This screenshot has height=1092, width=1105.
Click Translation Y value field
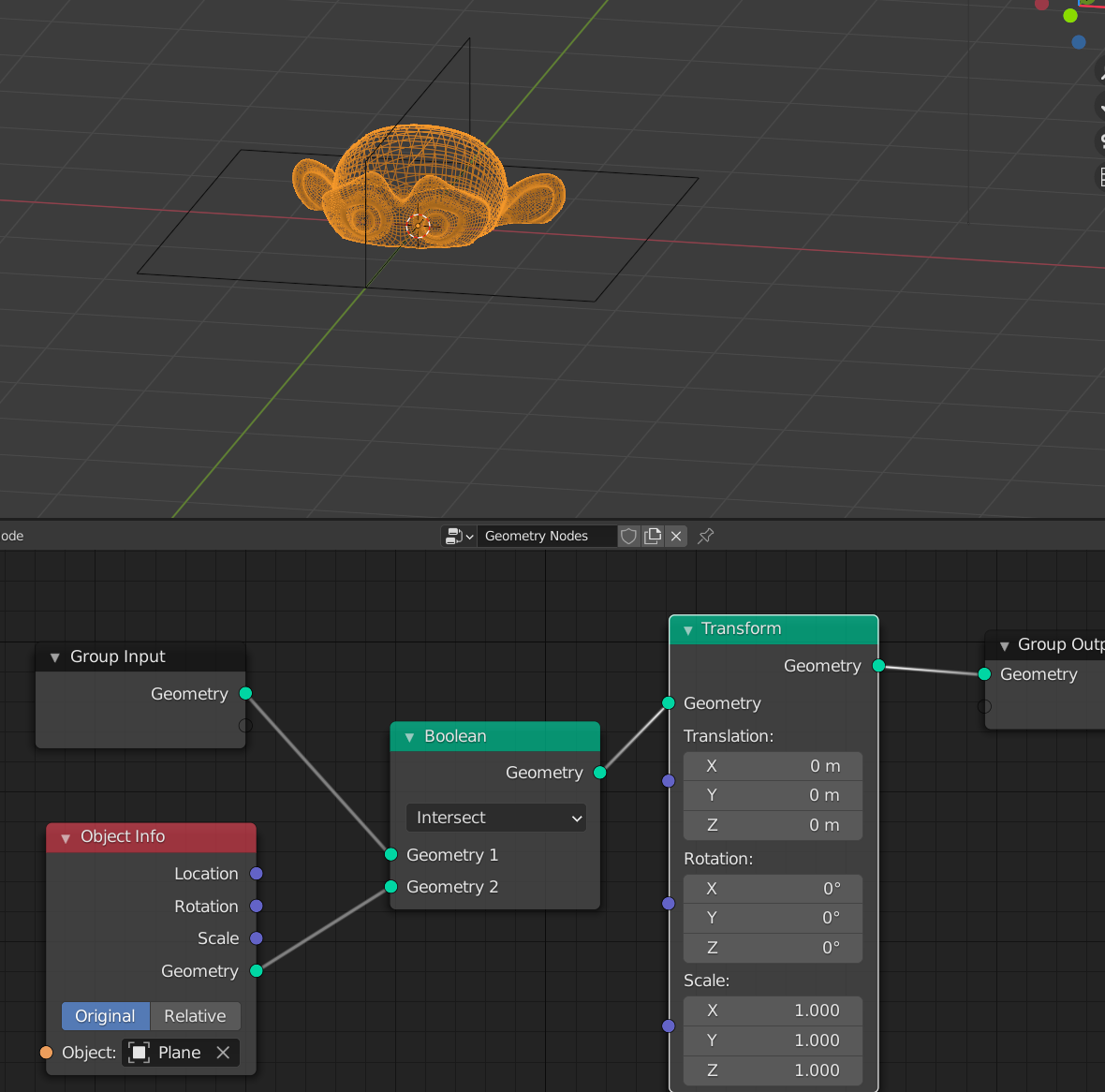(x=773, y=796)
